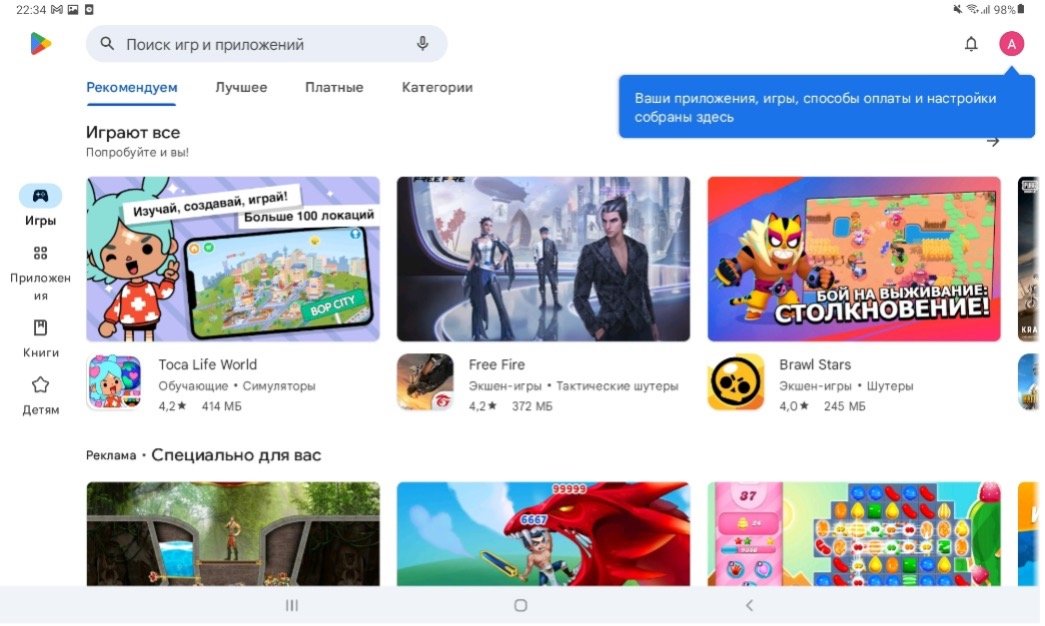Open the account profile avatar
The image size is (1045, 626).
coord(1011,44)
